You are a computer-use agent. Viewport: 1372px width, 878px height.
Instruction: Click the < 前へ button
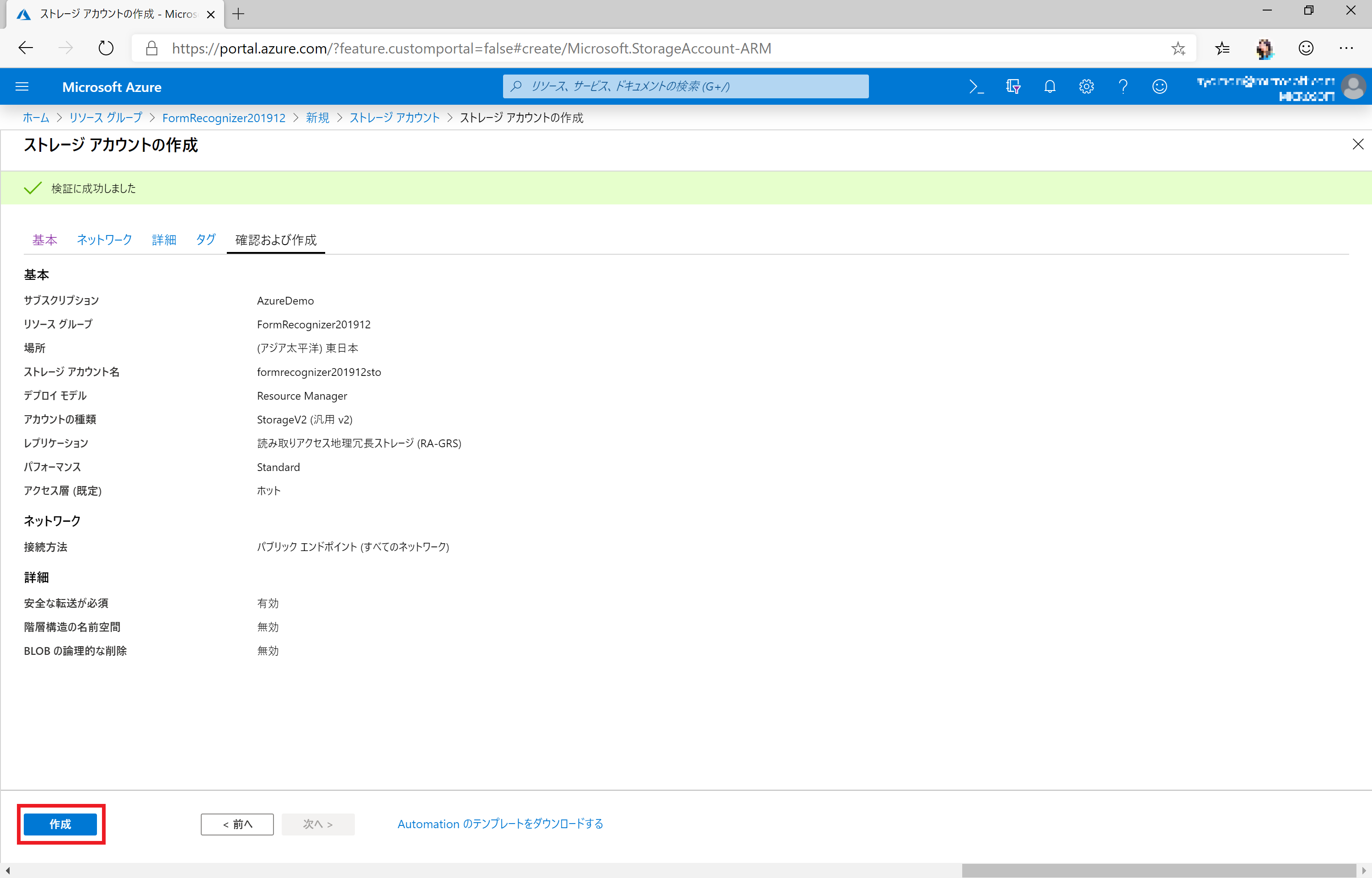point(237,824)
